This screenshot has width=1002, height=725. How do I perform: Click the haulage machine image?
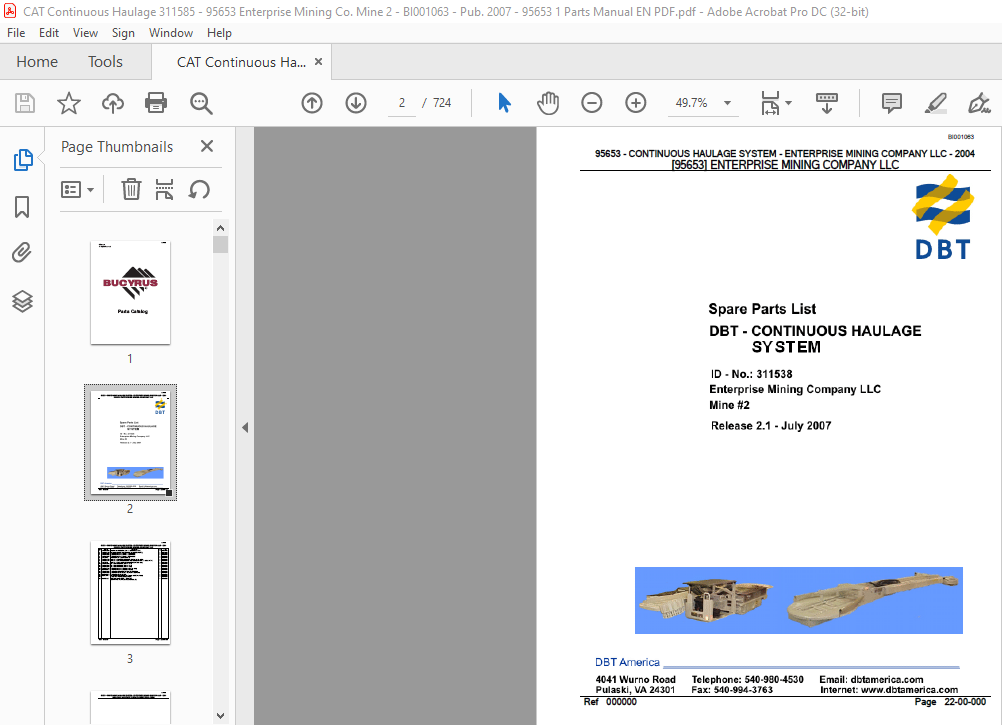pos(799,600)
